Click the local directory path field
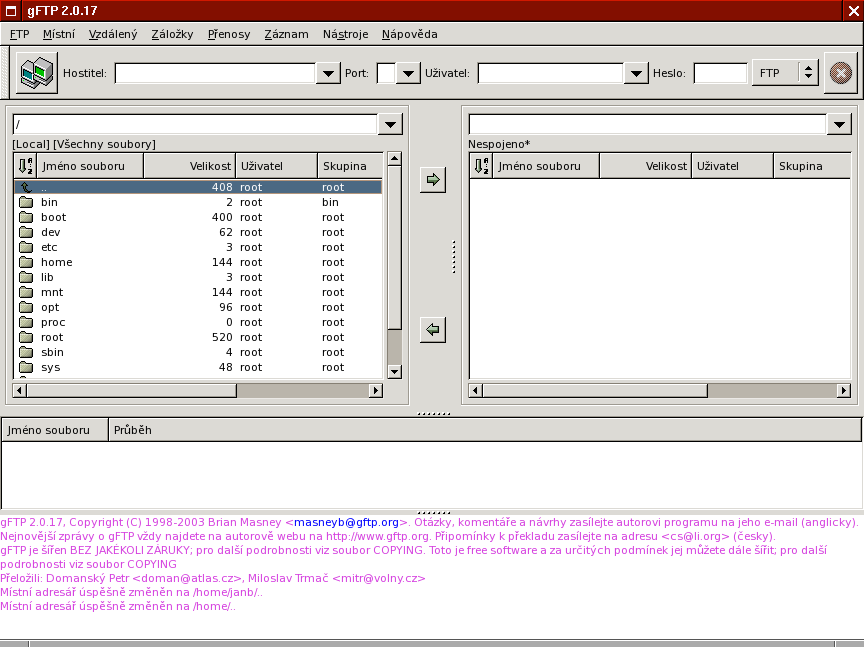The width and height of the screenshot is (864, 647). (x=195, y=125)
